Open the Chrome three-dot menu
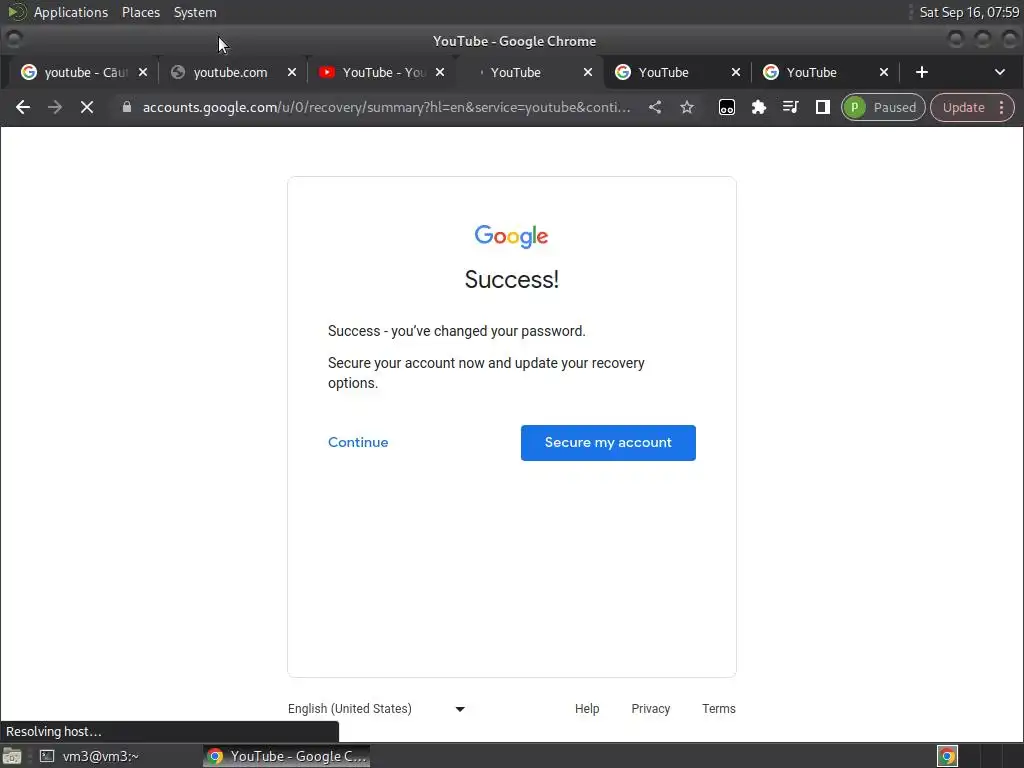This screenshot has height=768, width=1024. click(1002, 107)
